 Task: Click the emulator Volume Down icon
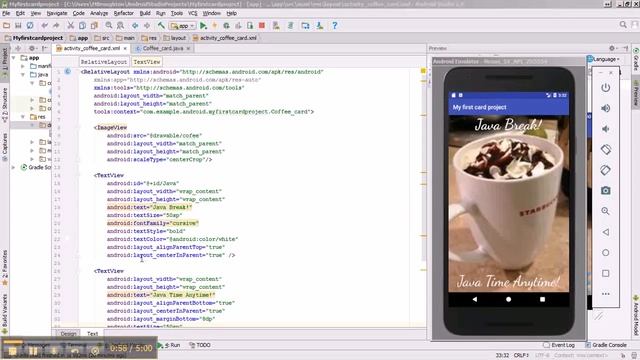(606, 129)
